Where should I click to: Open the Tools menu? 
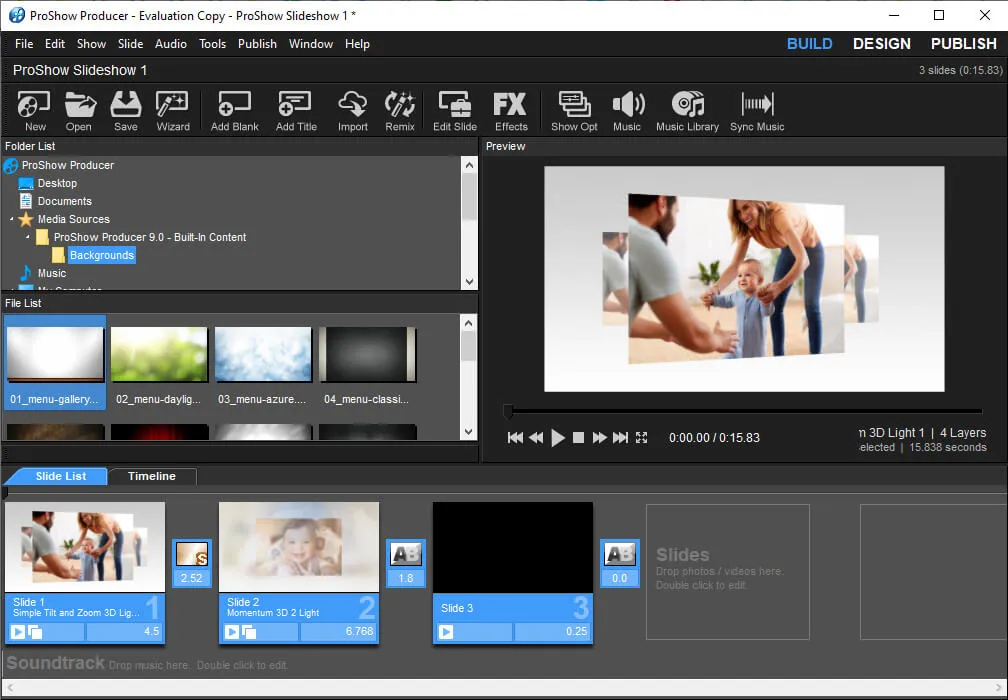(212, 44)
